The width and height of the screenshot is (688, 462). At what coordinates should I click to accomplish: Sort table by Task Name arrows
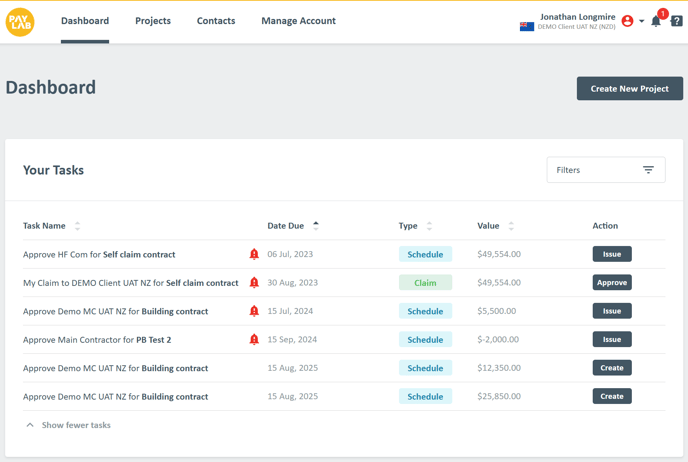77,226
